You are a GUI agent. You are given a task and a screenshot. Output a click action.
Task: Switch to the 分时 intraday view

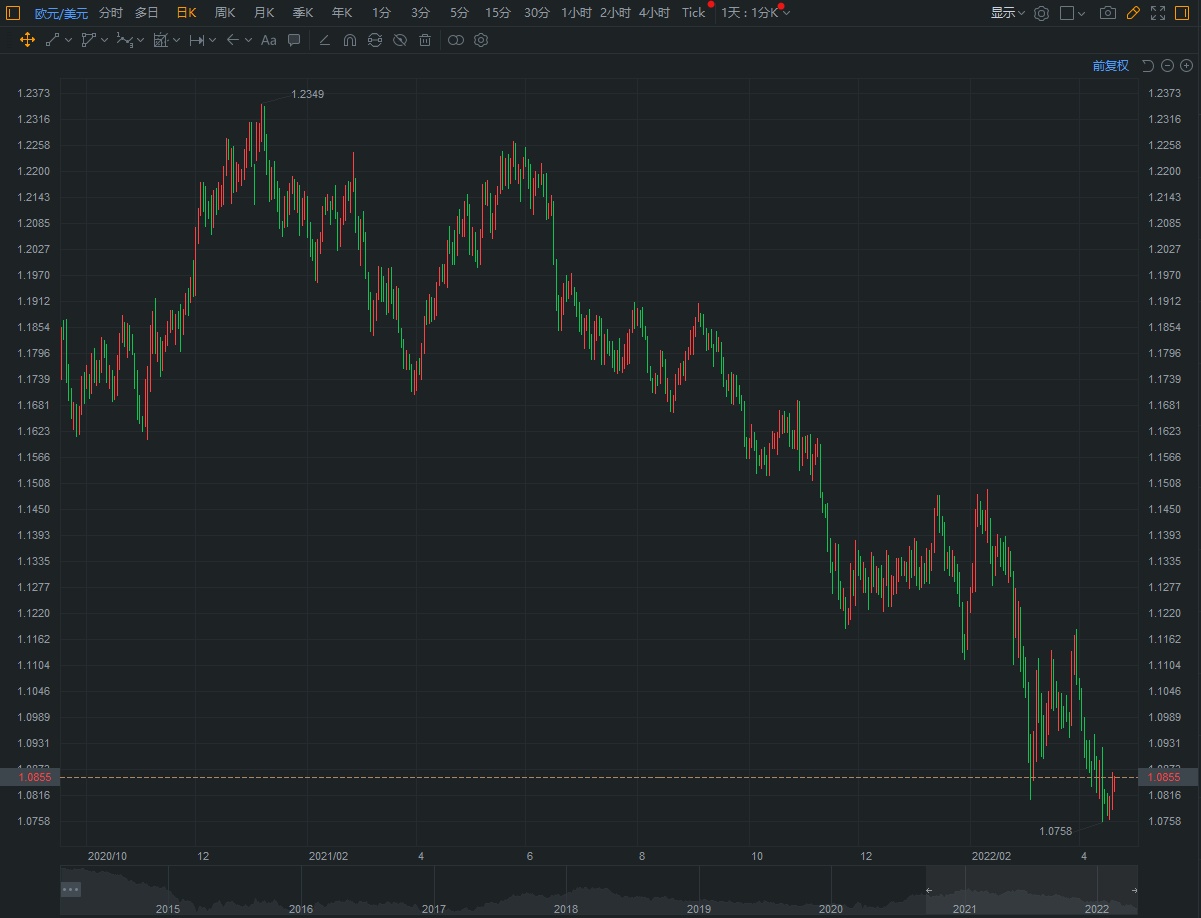pyautogui.click(x=111, y=13)
